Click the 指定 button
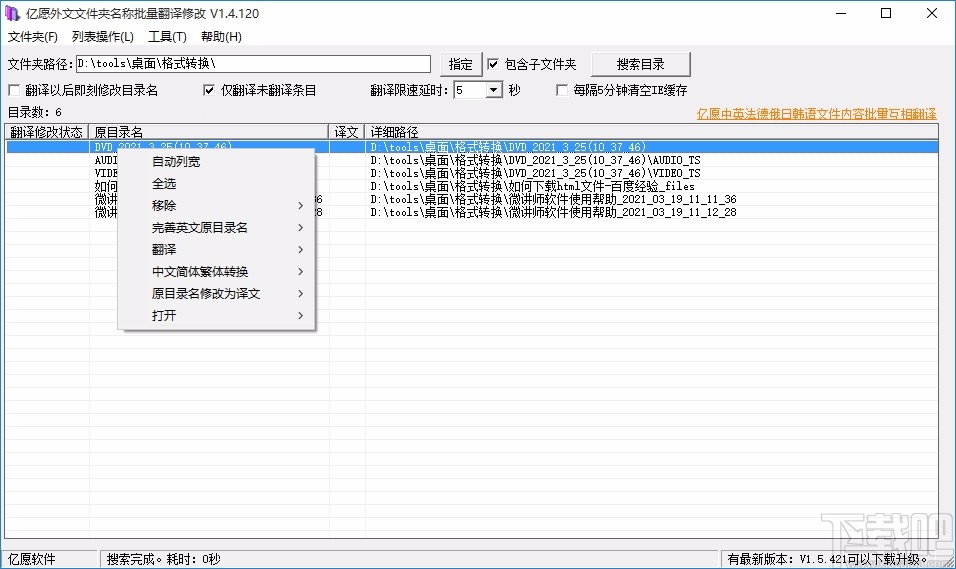Image resolution: width=956 pixels, height=569 pixels. tap(461, 64)
